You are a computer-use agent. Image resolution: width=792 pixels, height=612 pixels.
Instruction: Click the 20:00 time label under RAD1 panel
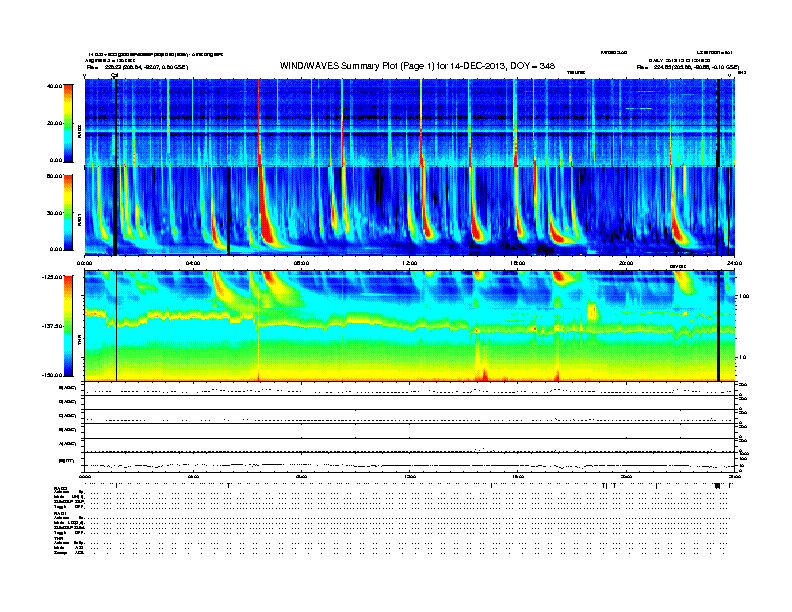626,263
